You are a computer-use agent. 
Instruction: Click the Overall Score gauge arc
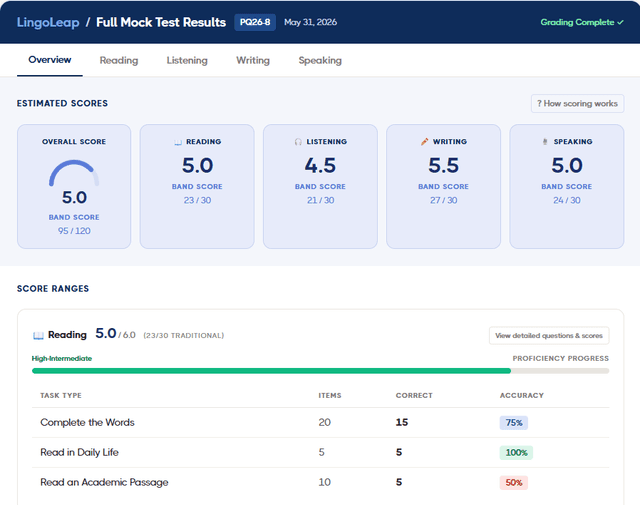pyautogui.click(x=74, y=173)
